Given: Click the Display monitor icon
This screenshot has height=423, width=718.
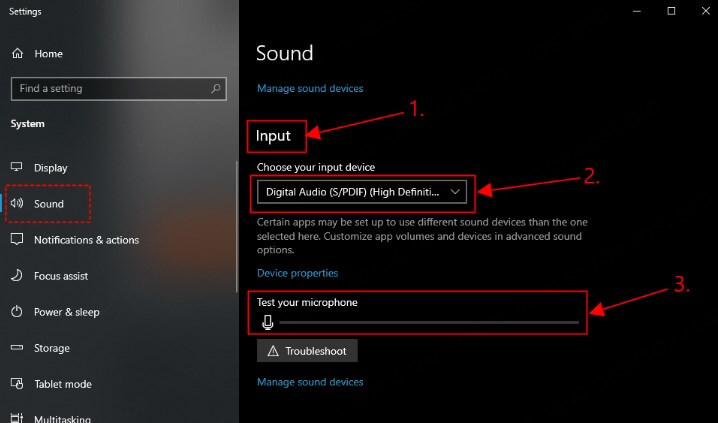Looking at the screenshot, I should point(17,168).
